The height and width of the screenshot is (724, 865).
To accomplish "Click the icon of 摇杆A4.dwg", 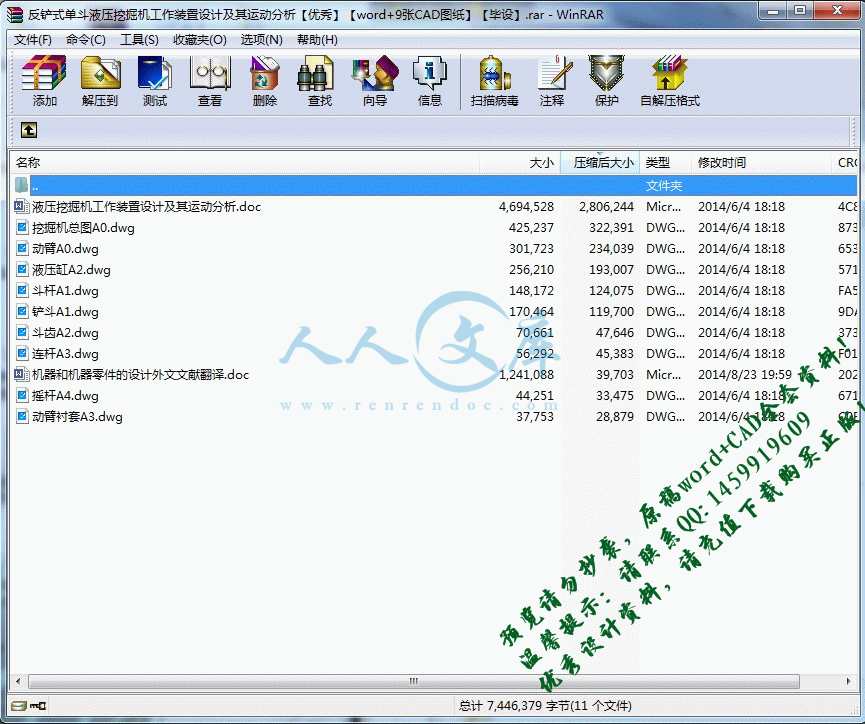I will pyautogui.click(x=22, y=396).
